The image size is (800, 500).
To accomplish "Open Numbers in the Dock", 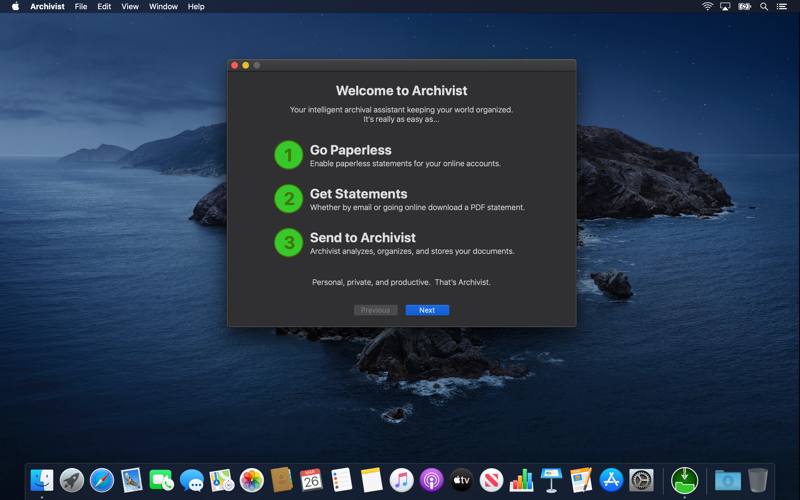I will coord(521,480).
